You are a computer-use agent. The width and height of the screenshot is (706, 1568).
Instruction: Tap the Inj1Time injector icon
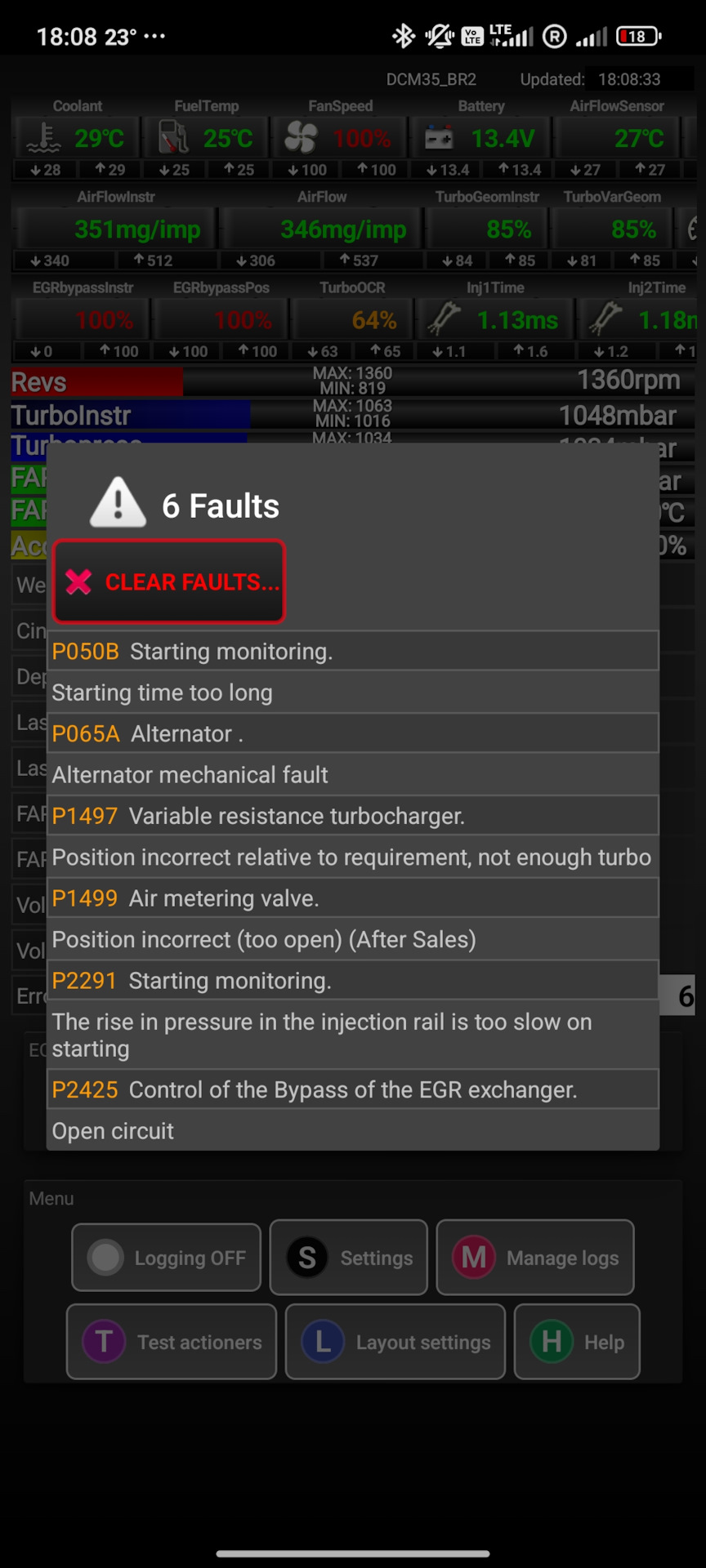[443, 319]
